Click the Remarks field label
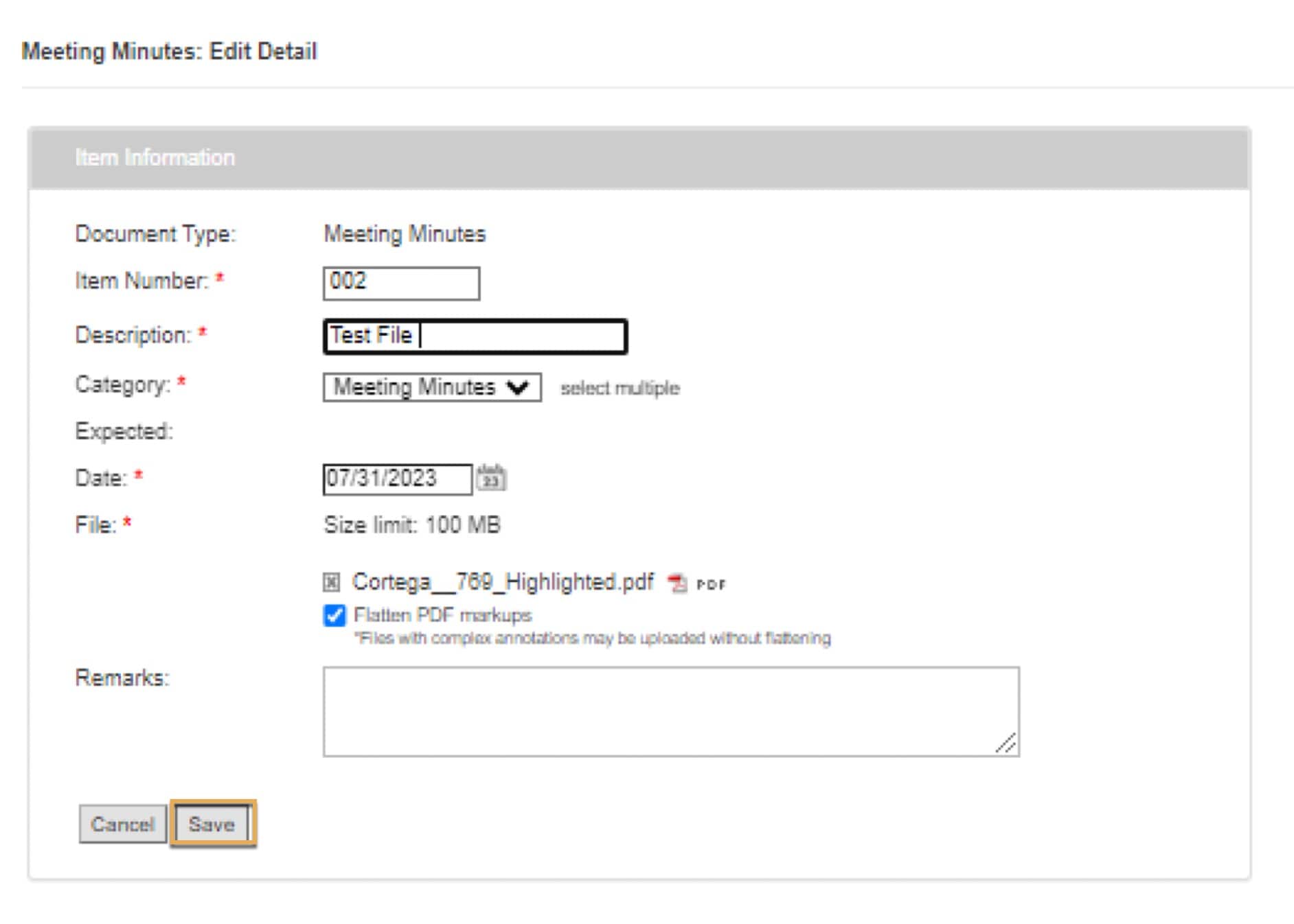This screenshot has width=1294, height=924. pyautogui.click(x=122, y=678)
